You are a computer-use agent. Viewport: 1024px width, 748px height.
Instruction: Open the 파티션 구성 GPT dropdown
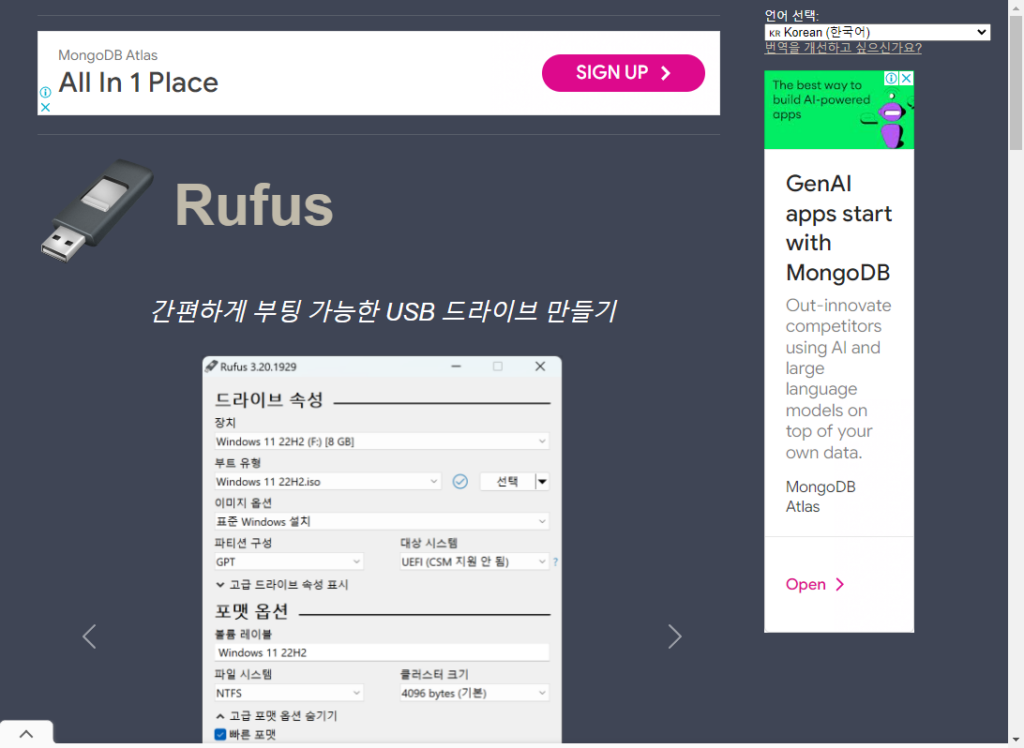289,561
